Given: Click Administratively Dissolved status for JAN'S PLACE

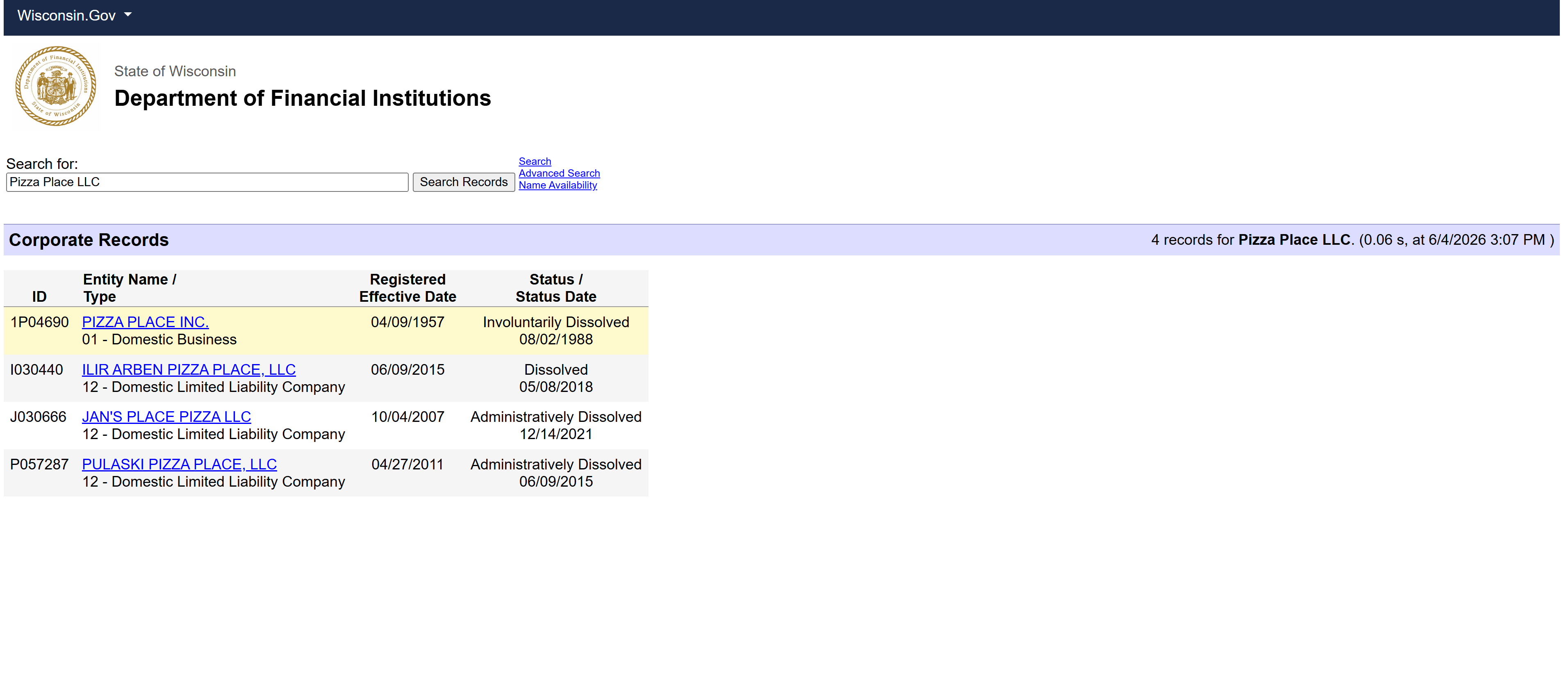Looking at the screenshot, I should [x=556, y=417].
